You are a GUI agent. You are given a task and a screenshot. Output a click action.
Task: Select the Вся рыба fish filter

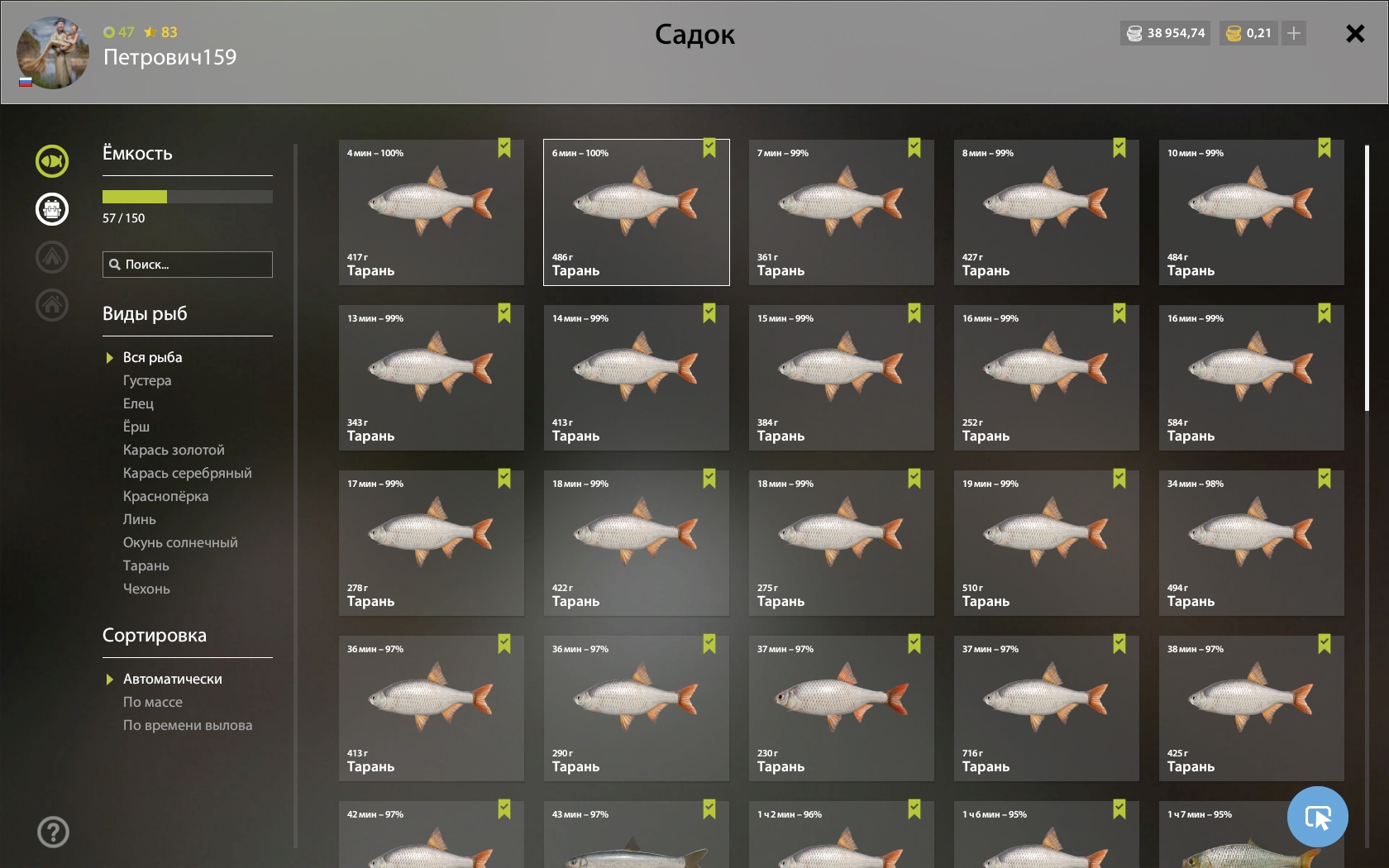coord(152,357)
